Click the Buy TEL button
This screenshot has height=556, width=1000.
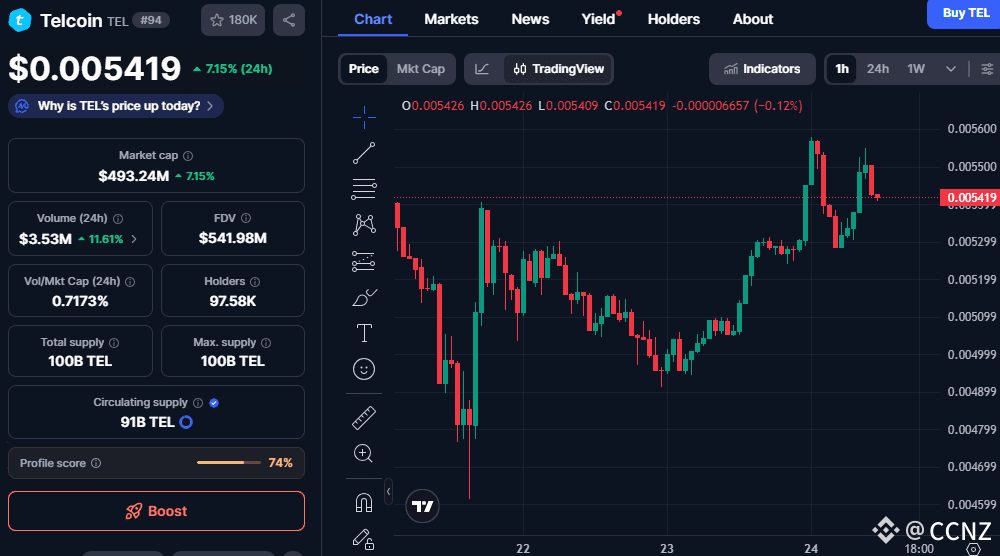tap(965, 13)
